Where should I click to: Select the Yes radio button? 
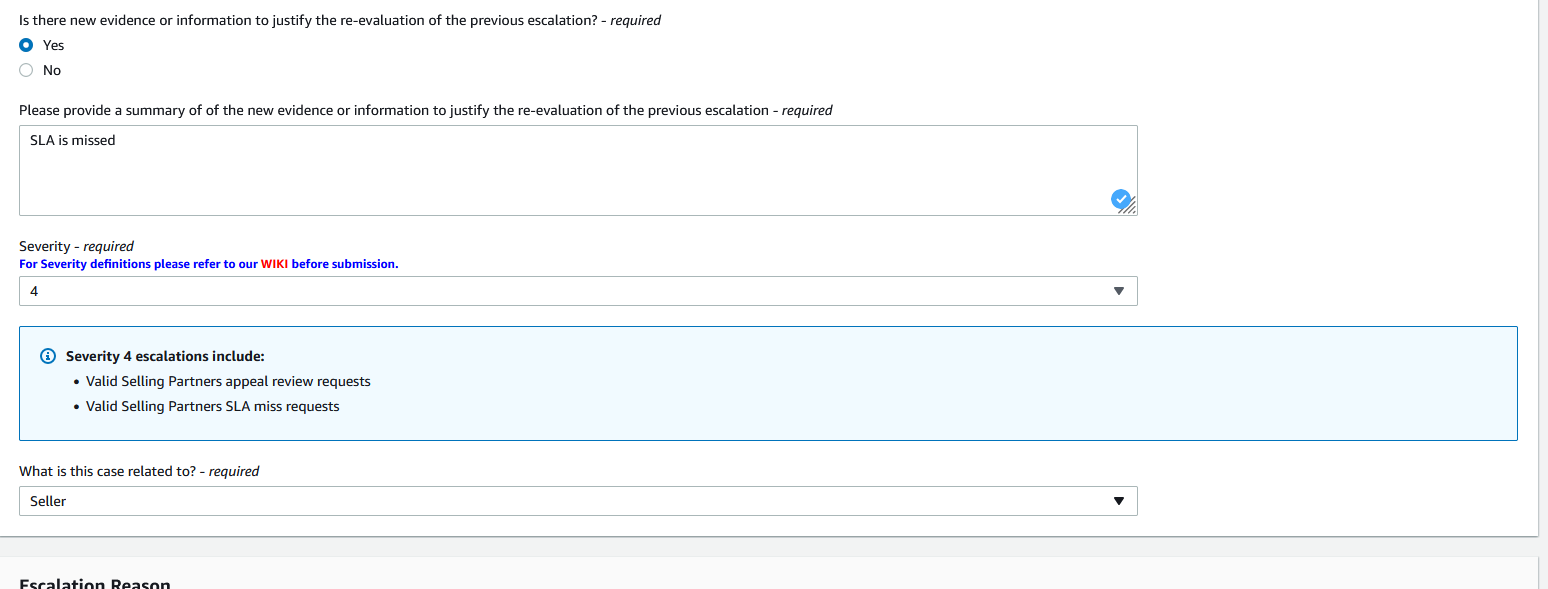click(x=26, y=45)
